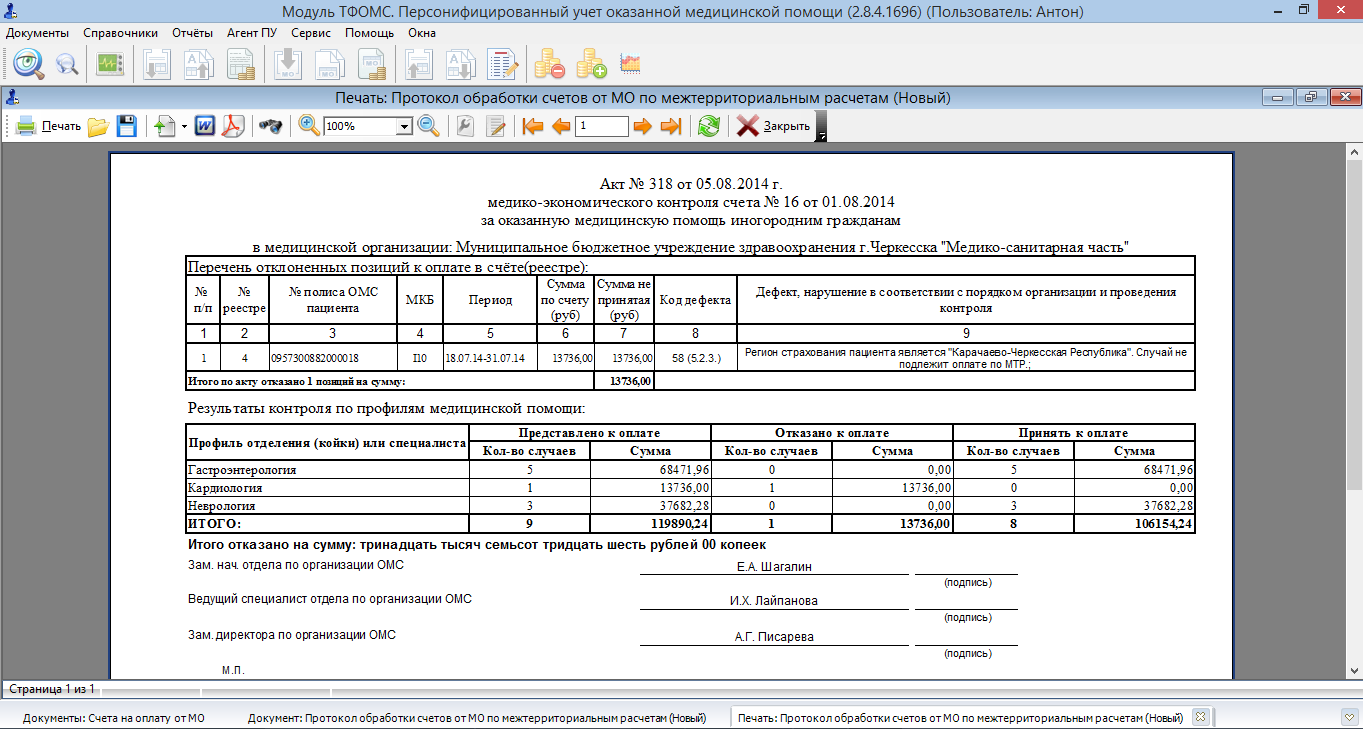This screenshot has width=1363, height=729.
Task: Click the edit page pencil icon
Action: 496,126
